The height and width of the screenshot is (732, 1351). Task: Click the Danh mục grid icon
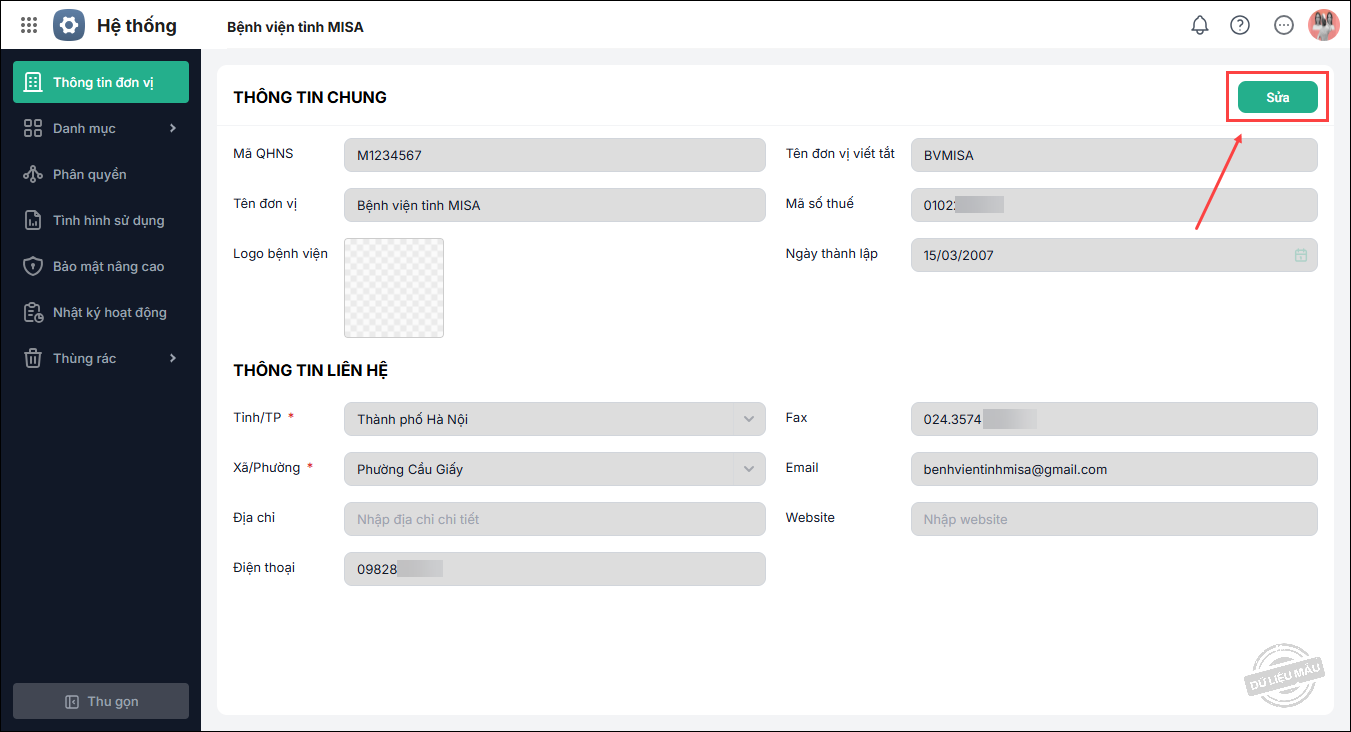33,128
